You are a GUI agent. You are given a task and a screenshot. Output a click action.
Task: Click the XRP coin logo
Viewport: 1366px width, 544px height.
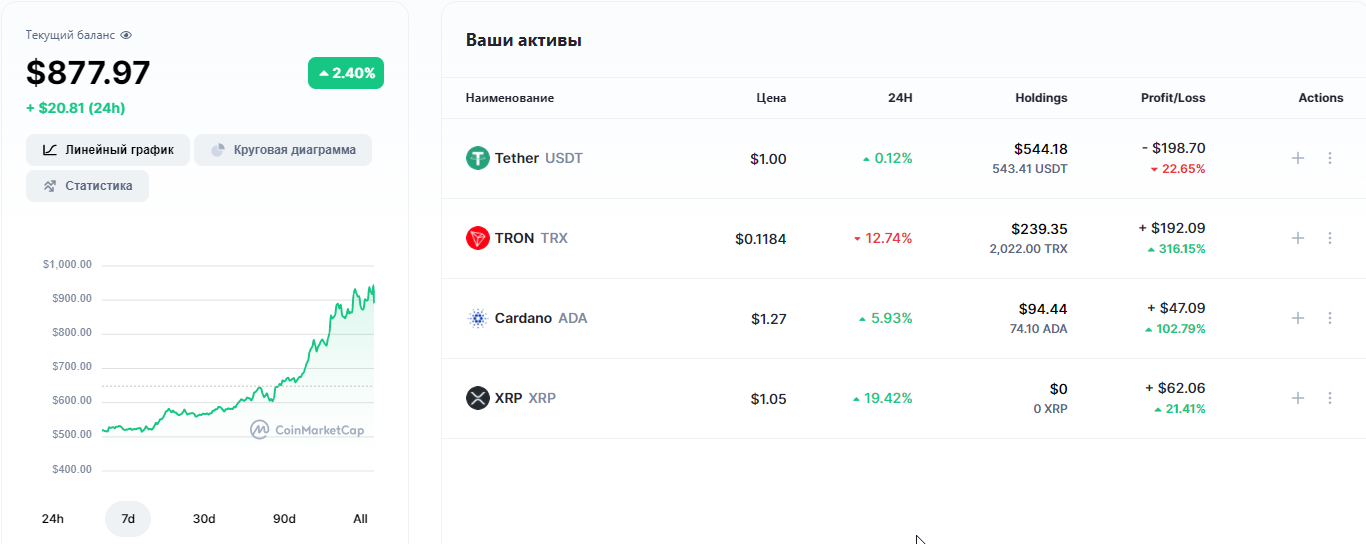(478, 398)
